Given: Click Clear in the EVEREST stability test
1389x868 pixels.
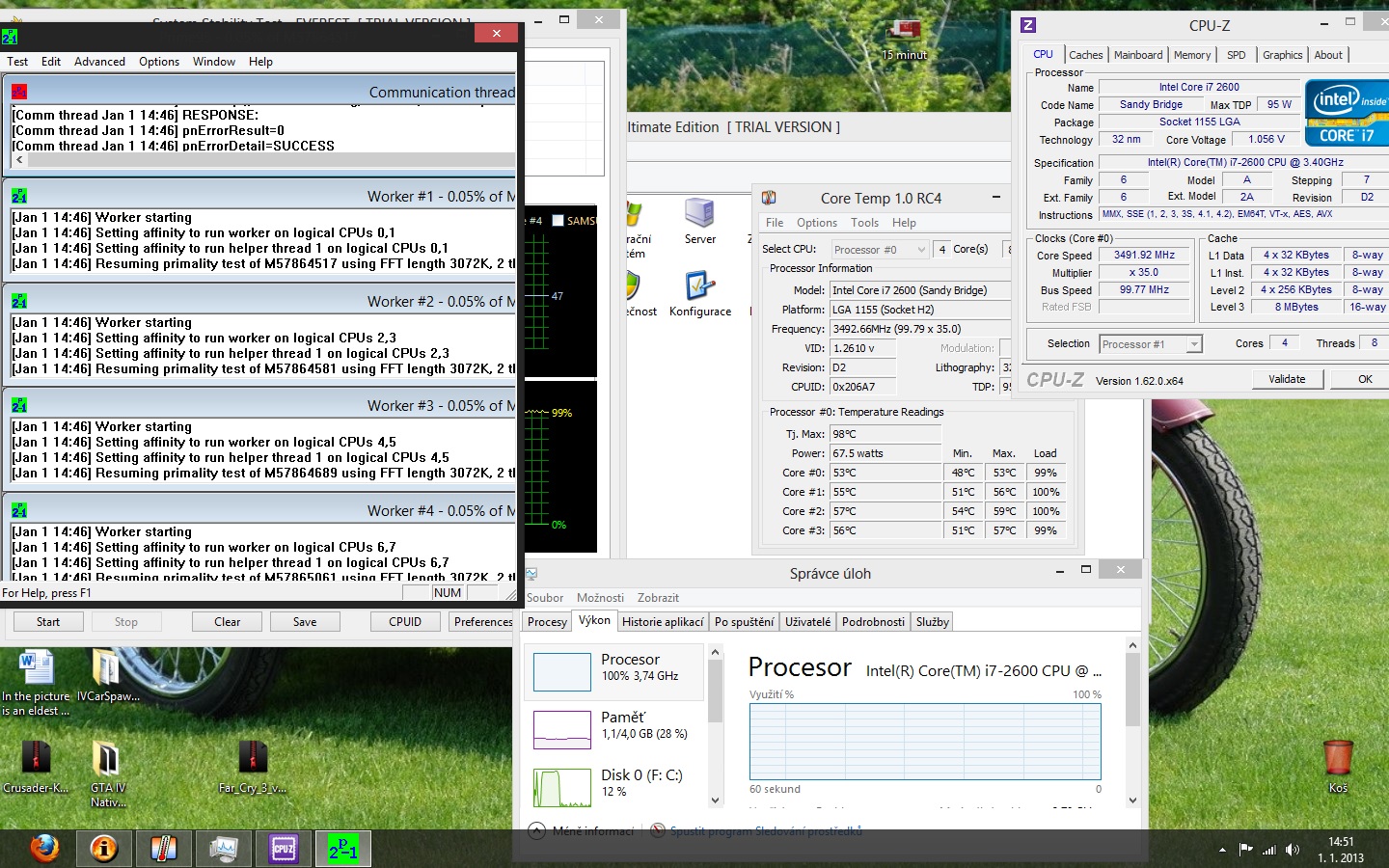Looking at the screenshot, I should (x=228, y=622).
